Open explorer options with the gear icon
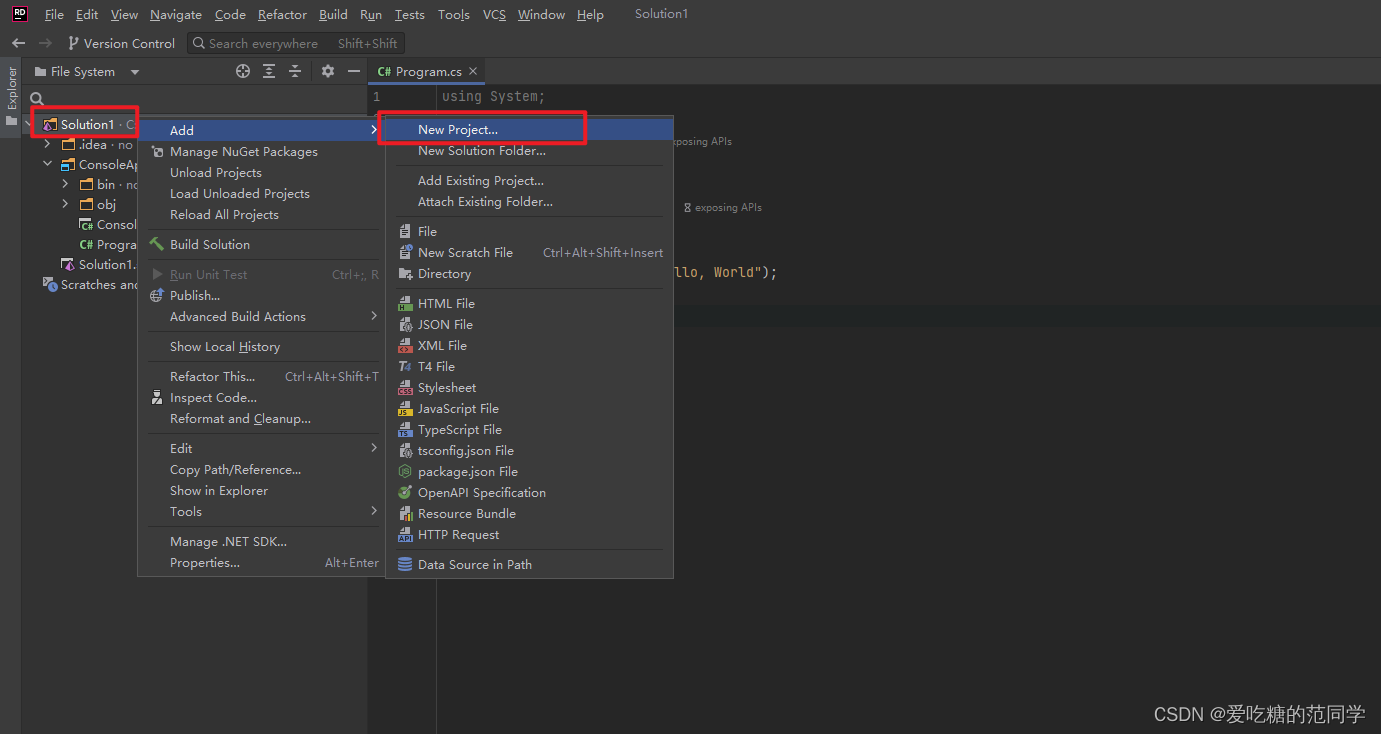Image resolution: width=1381 pixels, height=734 pixels. pyautogui.click(x=328, y=71)
